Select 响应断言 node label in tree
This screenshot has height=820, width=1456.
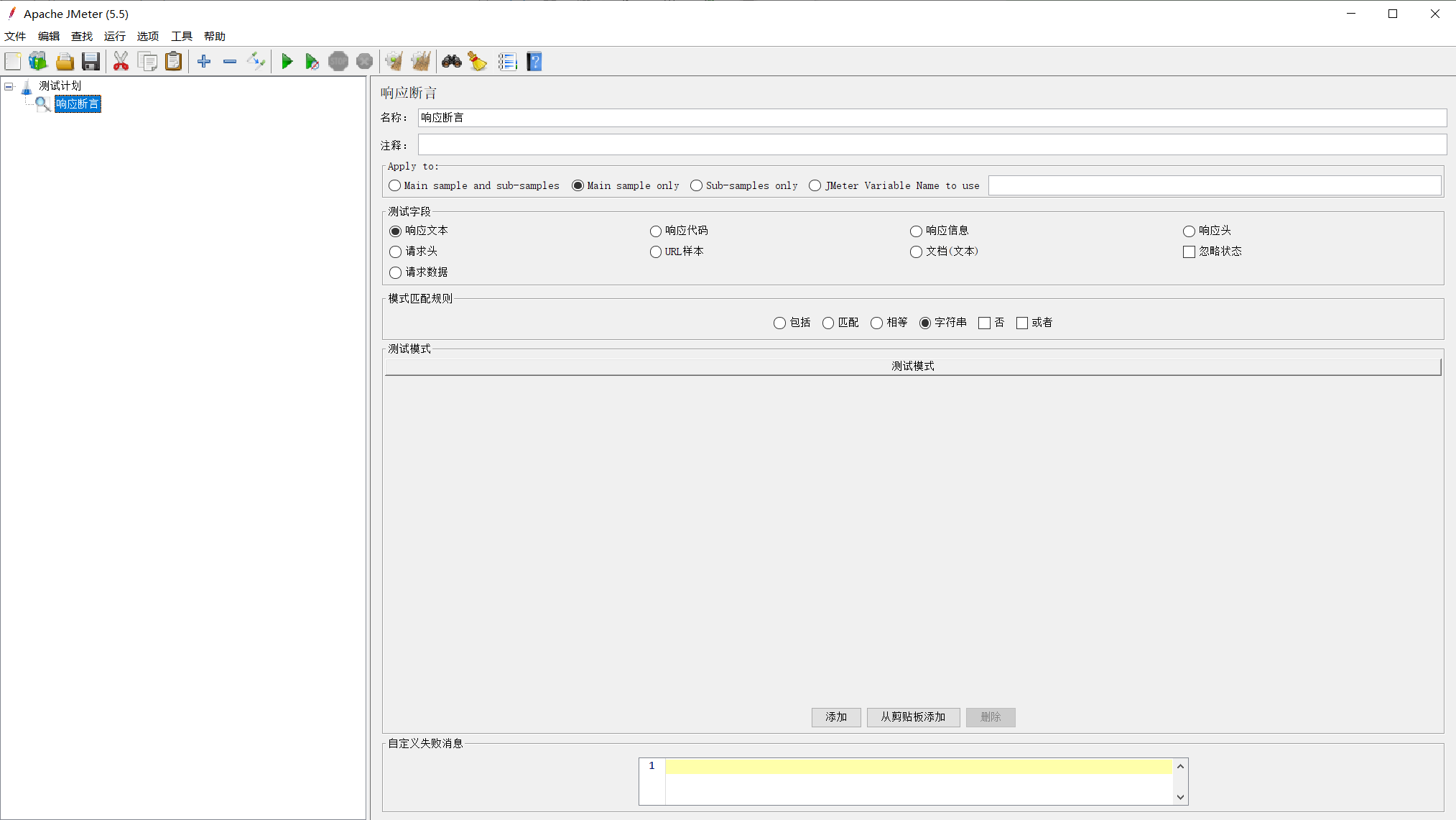click(x=78, y=105)
